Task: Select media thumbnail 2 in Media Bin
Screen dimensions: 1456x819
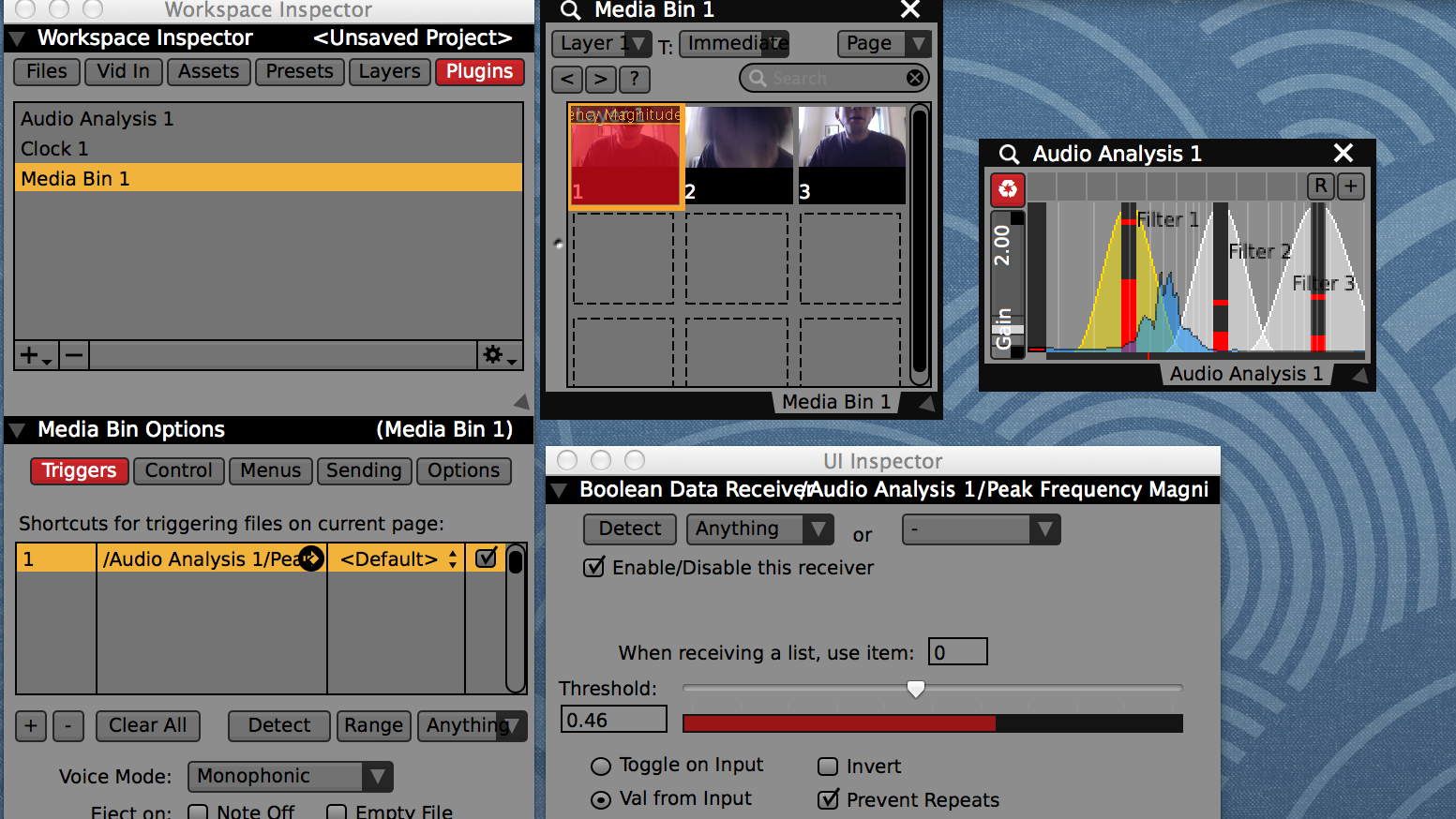Action: (739, 155)
